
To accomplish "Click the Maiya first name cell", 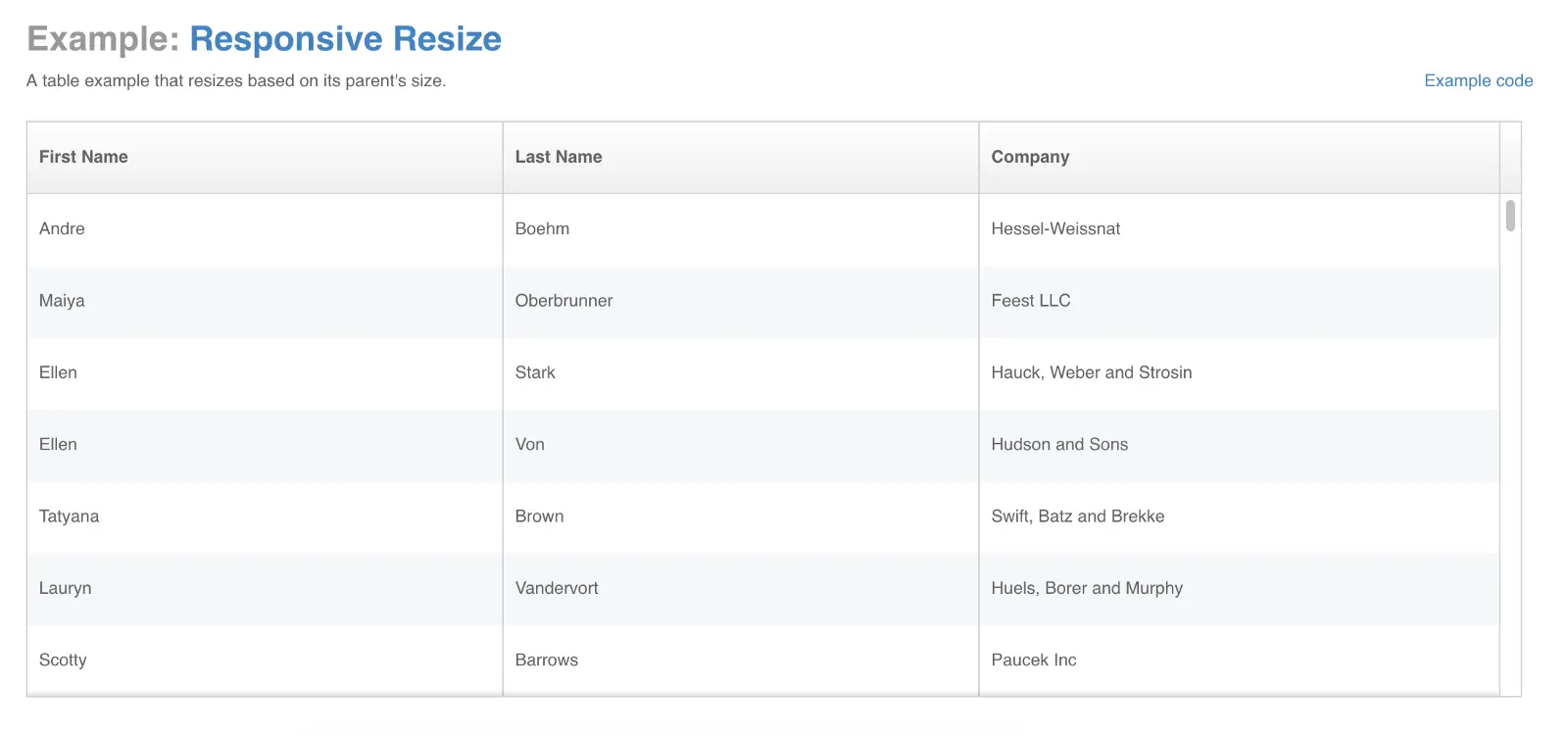I will click(x=62, y=301).
